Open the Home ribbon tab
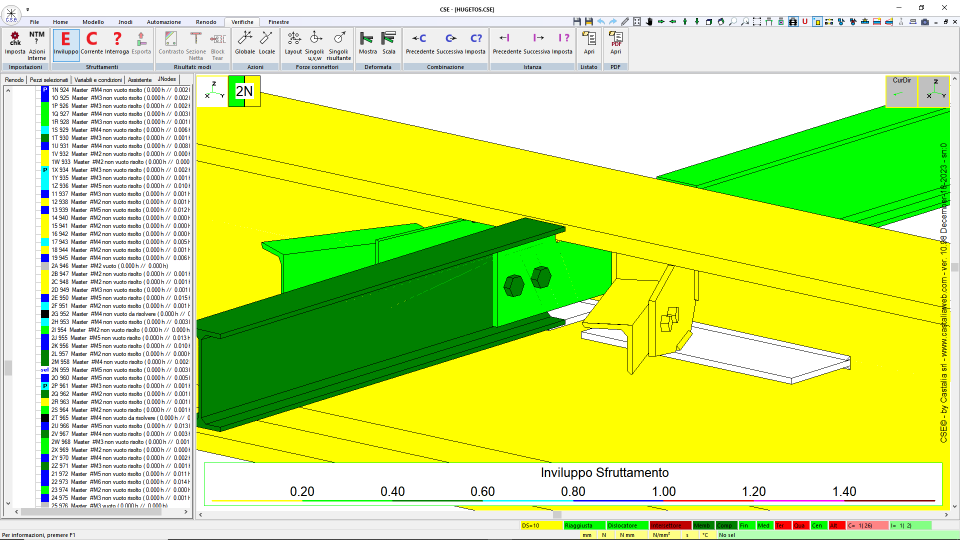 click(x=60, y=22)
